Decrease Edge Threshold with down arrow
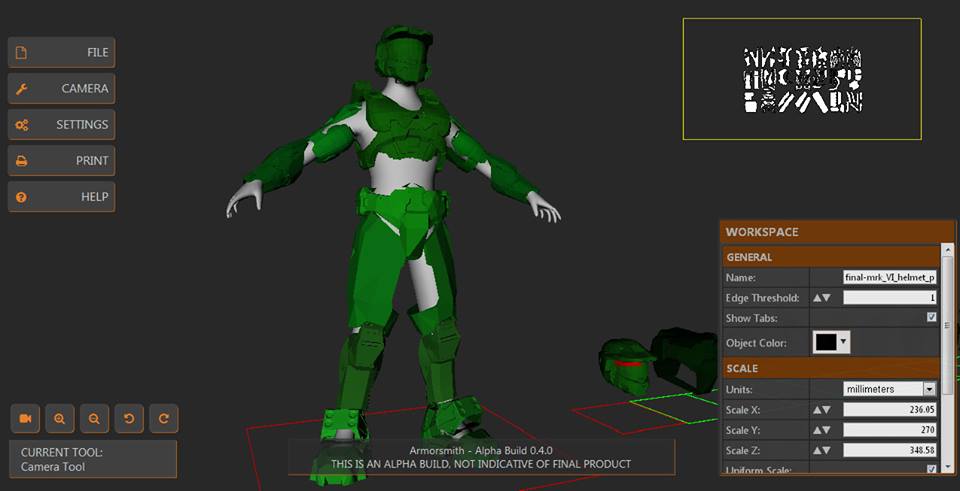Image resolution: width=960 pixels, height=491 pixels. coord(827,298)
